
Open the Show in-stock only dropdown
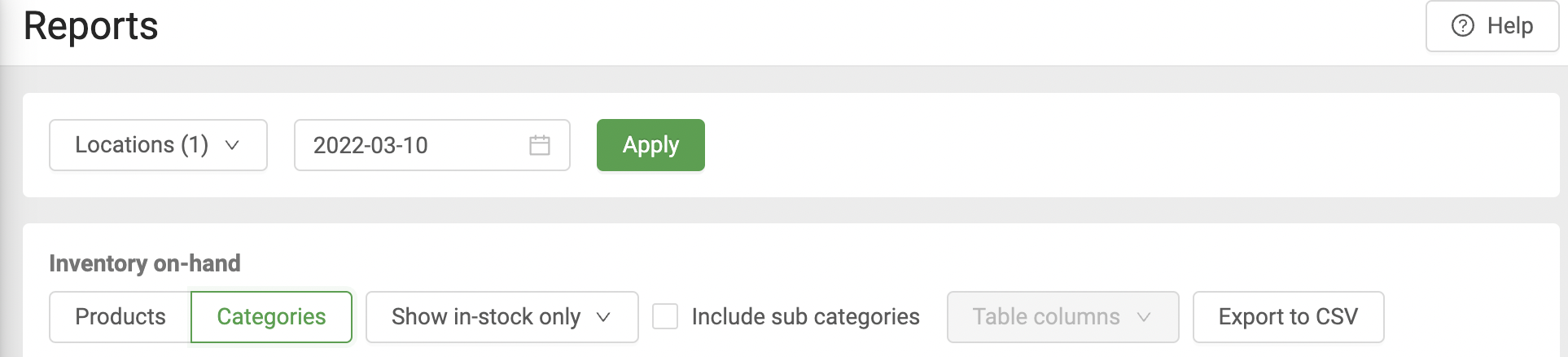501,317
